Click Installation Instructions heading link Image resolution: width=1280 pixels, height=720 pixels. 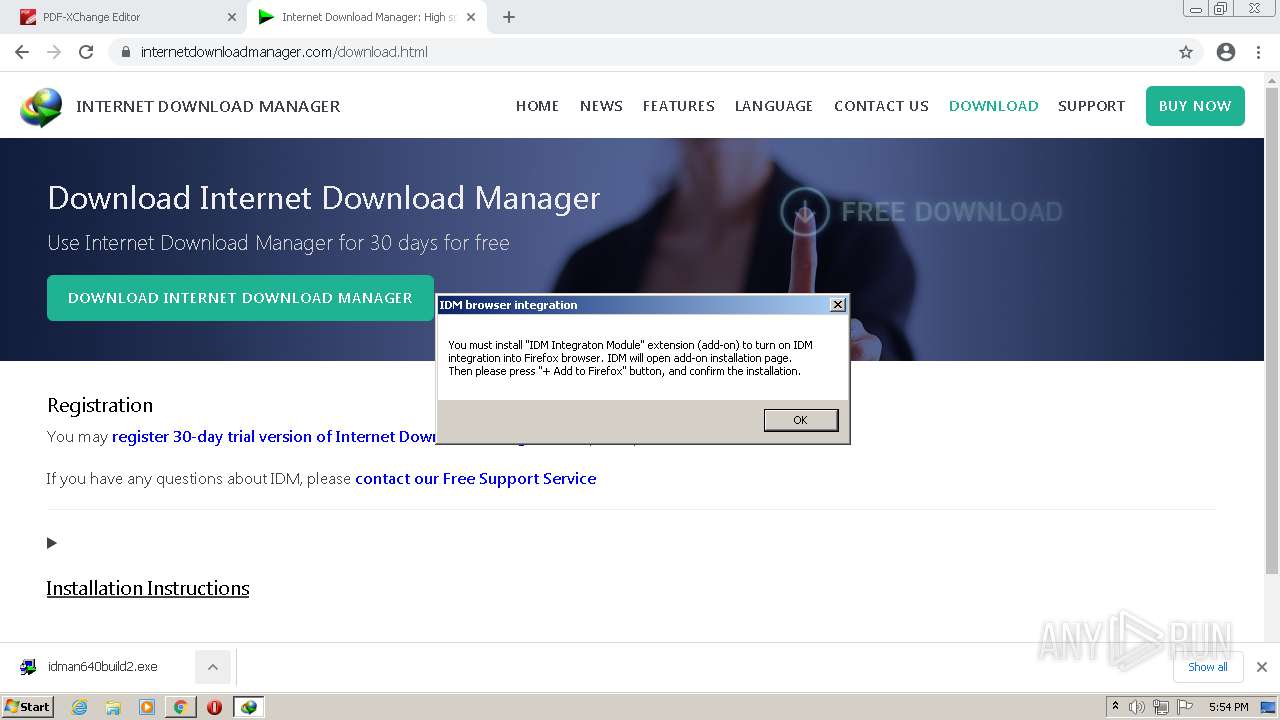click(x=148, y=588)
